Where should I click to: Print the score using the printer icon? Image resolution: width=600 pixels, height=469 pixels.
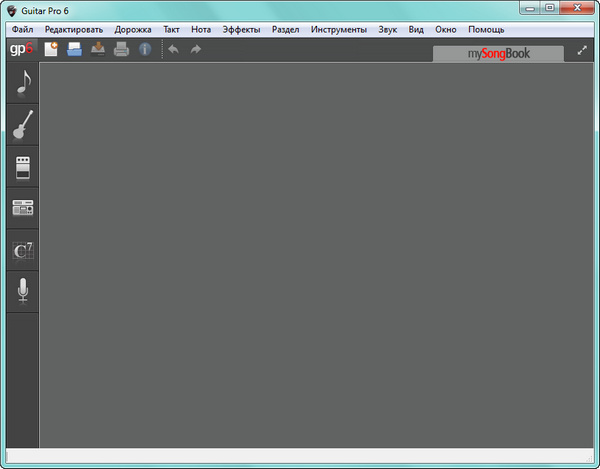121,49
